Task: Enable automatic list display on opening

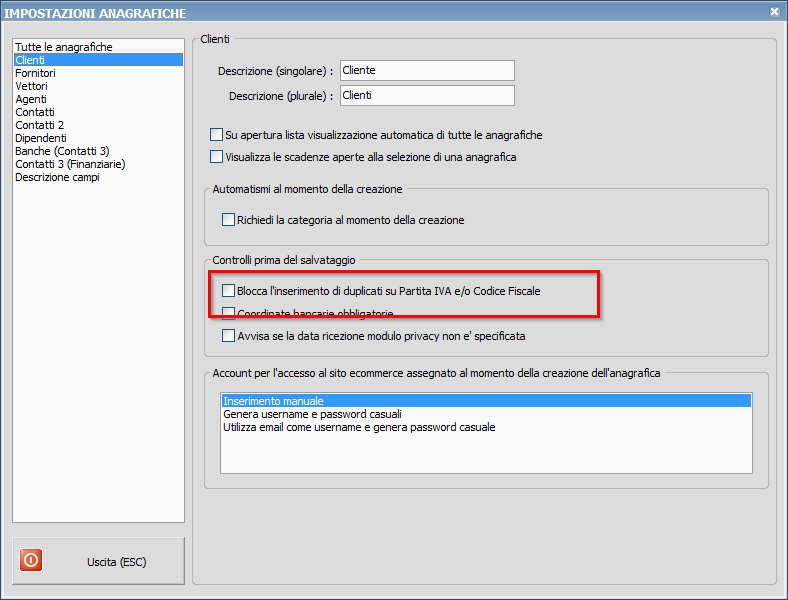Action: (217, 135)
